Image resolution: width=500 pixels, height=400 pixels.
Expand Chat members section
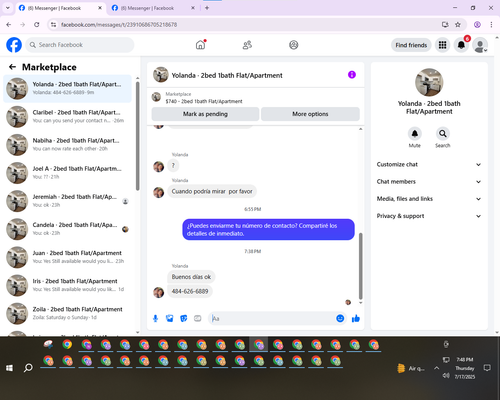point(429,182)
